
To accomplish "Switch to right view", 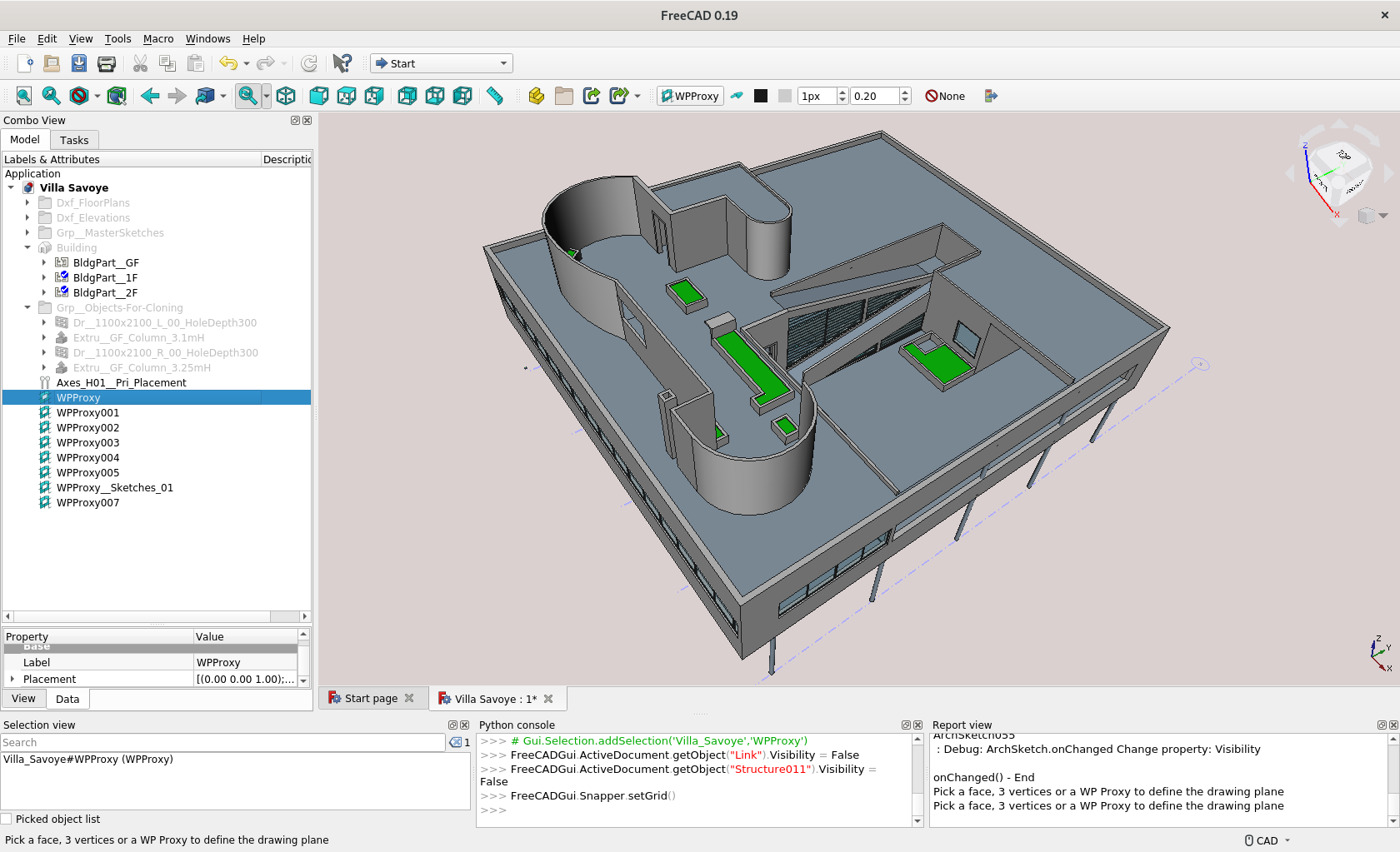I will [374, 96].
